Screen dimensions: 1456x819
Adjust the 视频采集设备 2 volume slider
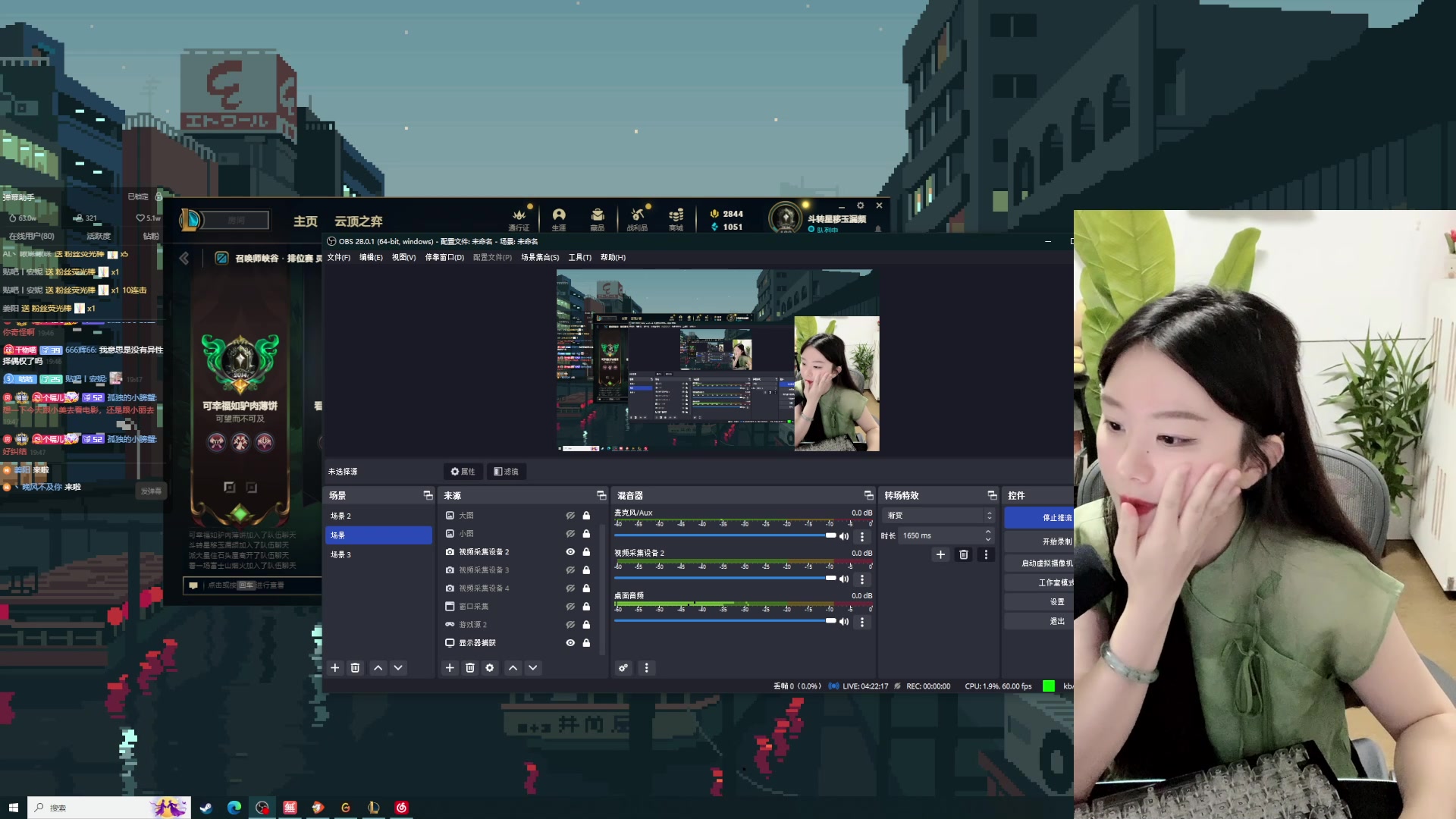coord(725,578)
